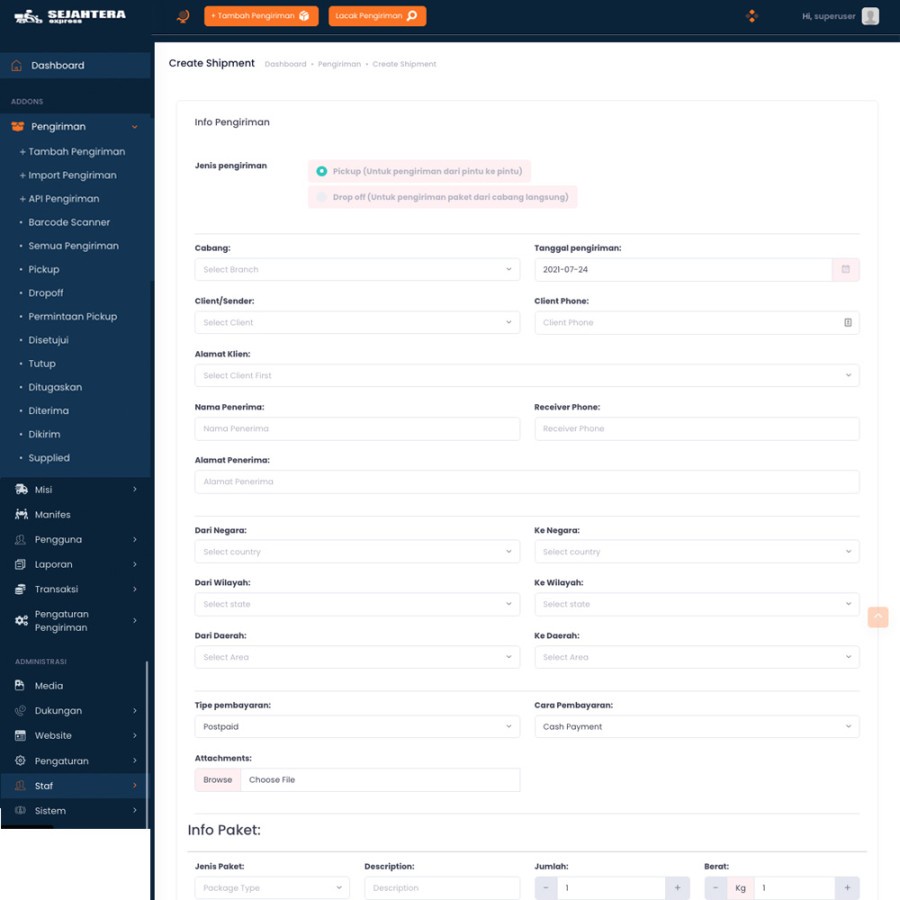Click the Tanggal pengiriman date field
Screen dimensions: 900x900
[x=683, y=270]
